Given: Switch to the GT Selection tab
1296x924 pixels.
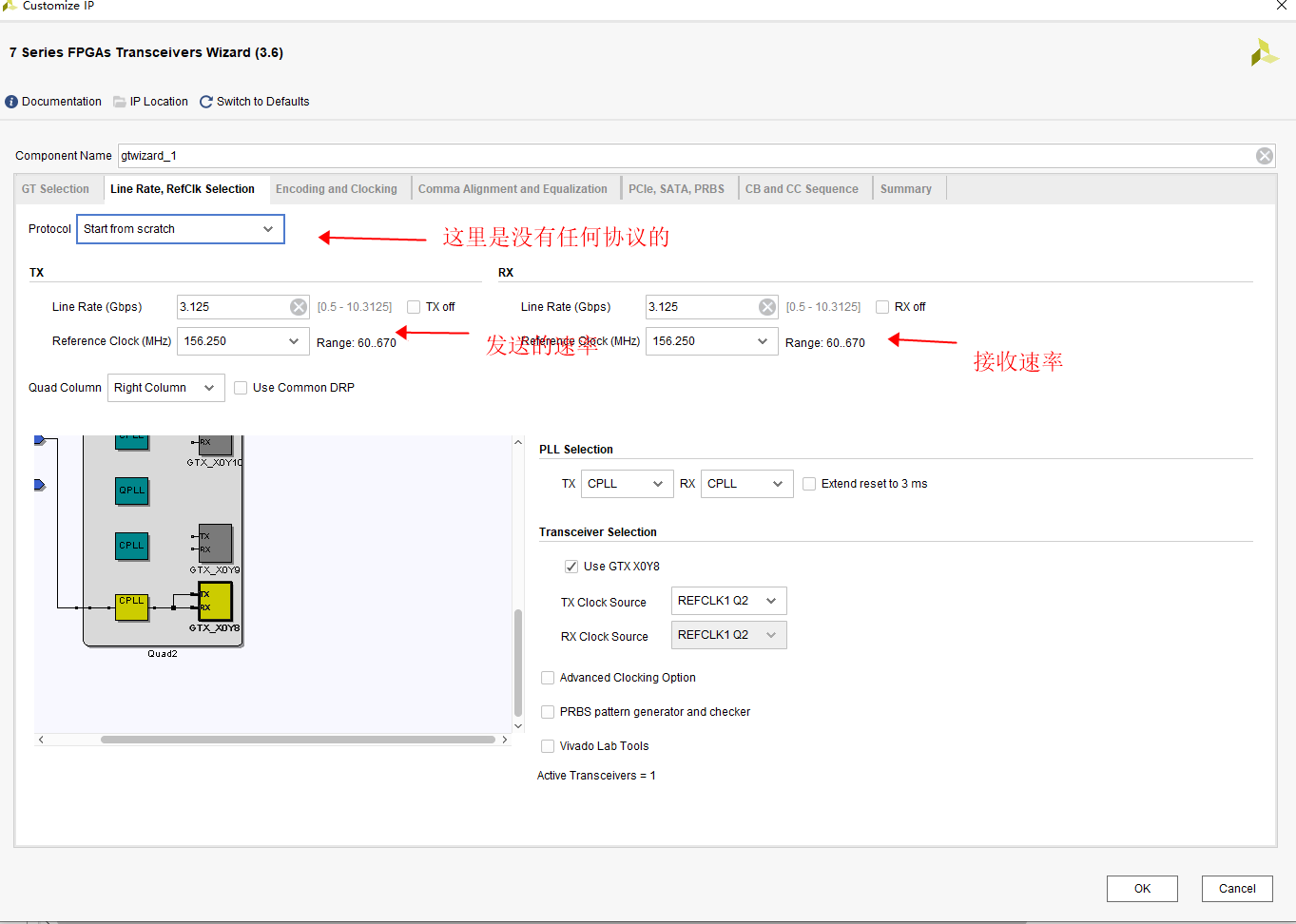Looking at the screenshot, I should click(x=55, y=189).
